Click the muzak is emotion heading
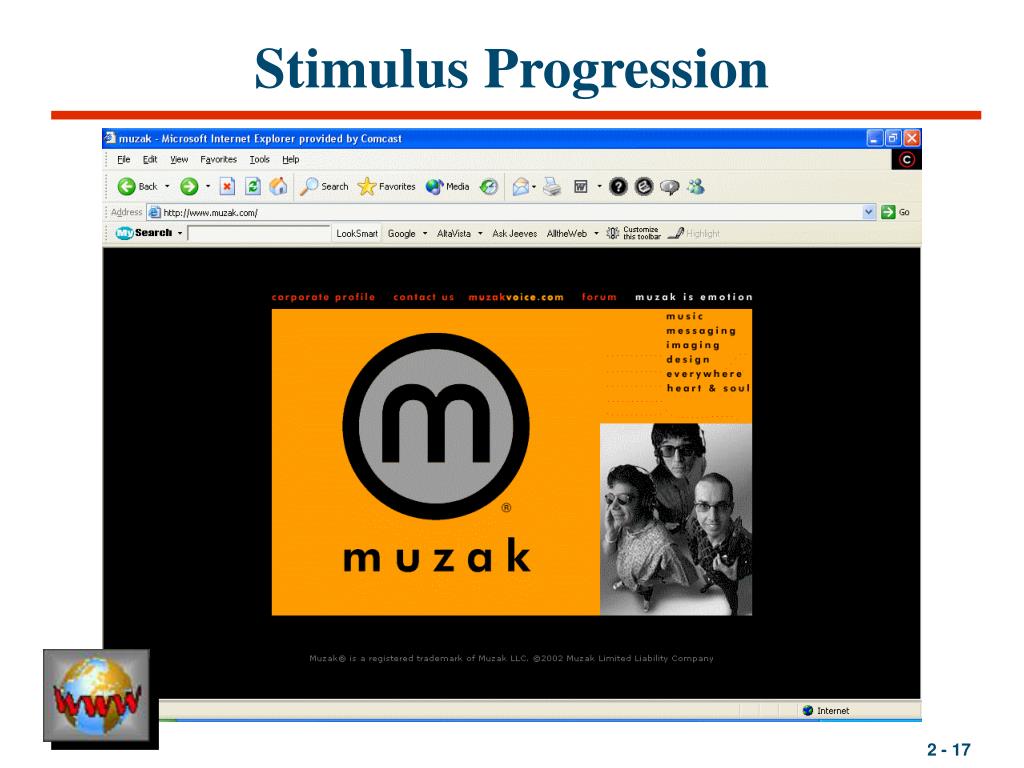1024x768 pixels. pos(694,297)
